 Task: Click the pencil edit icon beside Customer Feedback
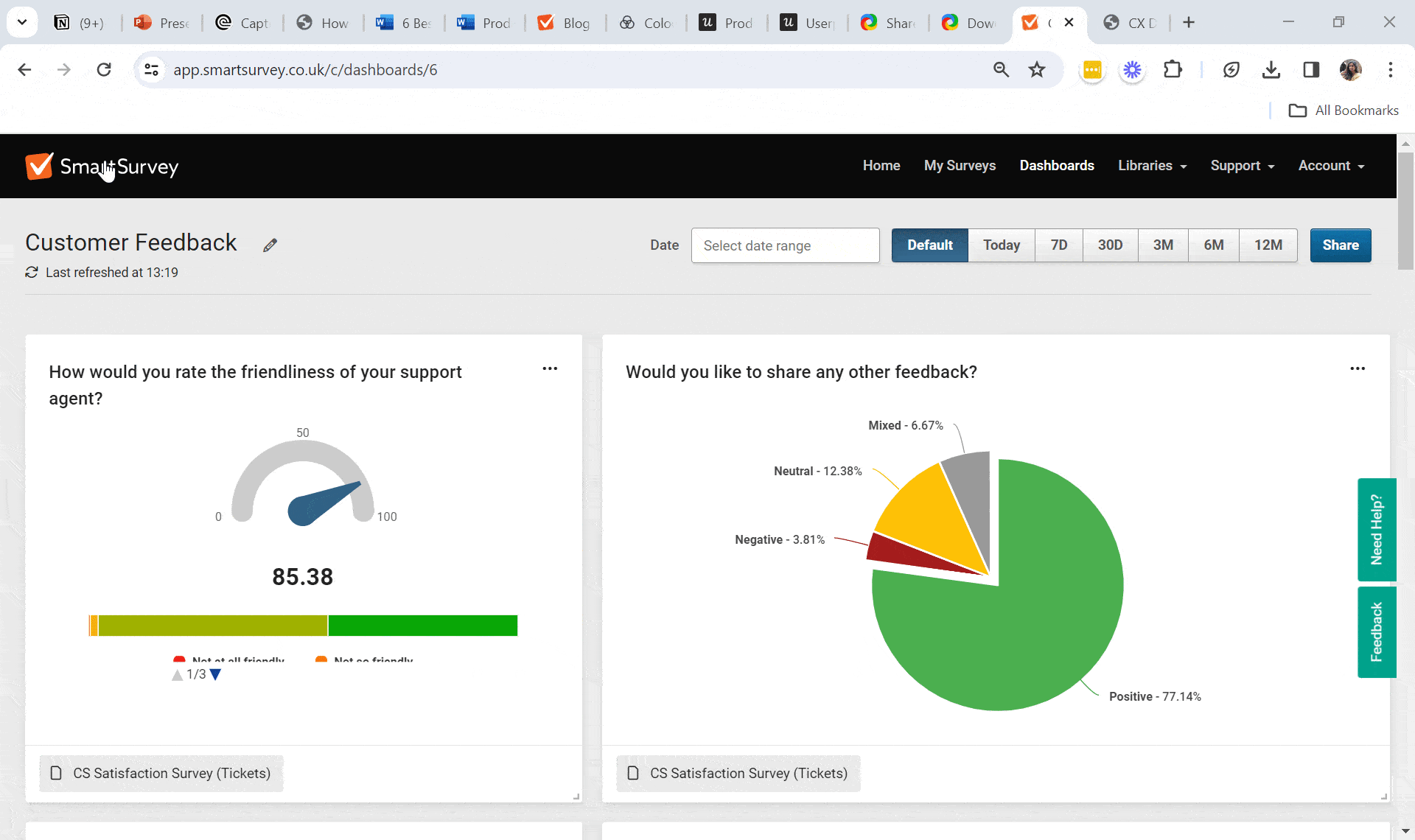tap(270, 245)
